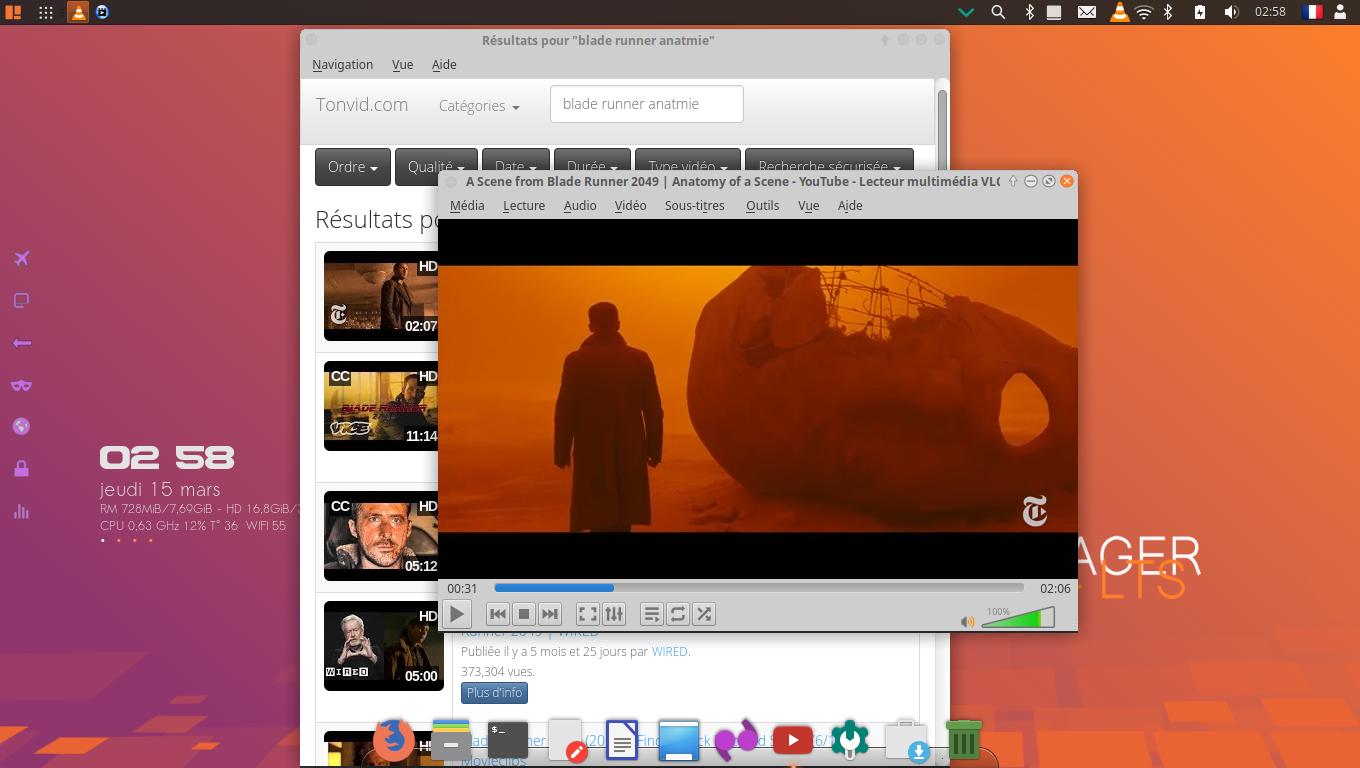Seek within the VLC progress bar

tap(759, 588)
